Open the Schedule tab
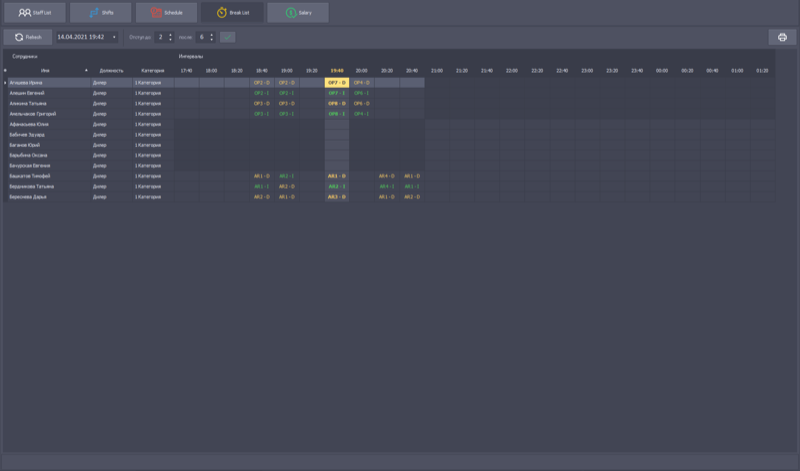800x471 pixels. [x=166, y=13]
